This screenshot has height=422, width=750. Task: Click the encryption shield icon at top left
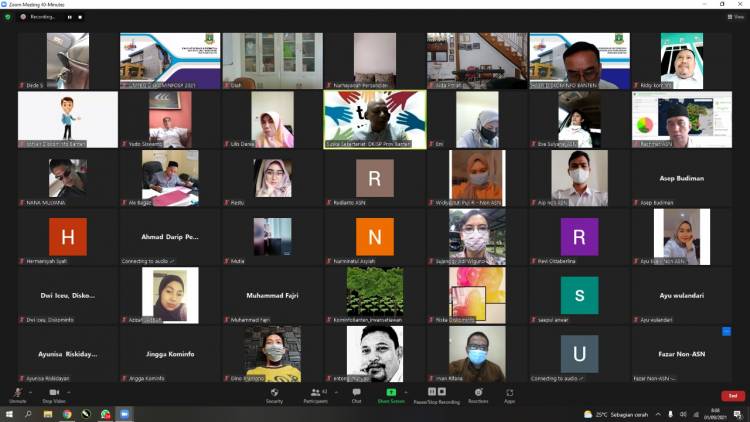[9, 17]
